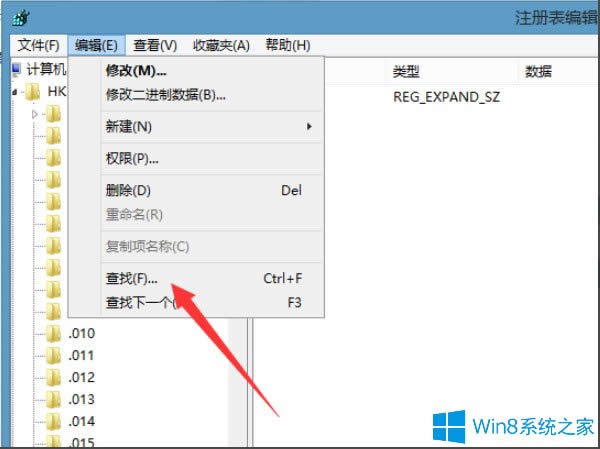
Task: Select 权限(P)... menu entry
Action: click(x=133, y=158)
